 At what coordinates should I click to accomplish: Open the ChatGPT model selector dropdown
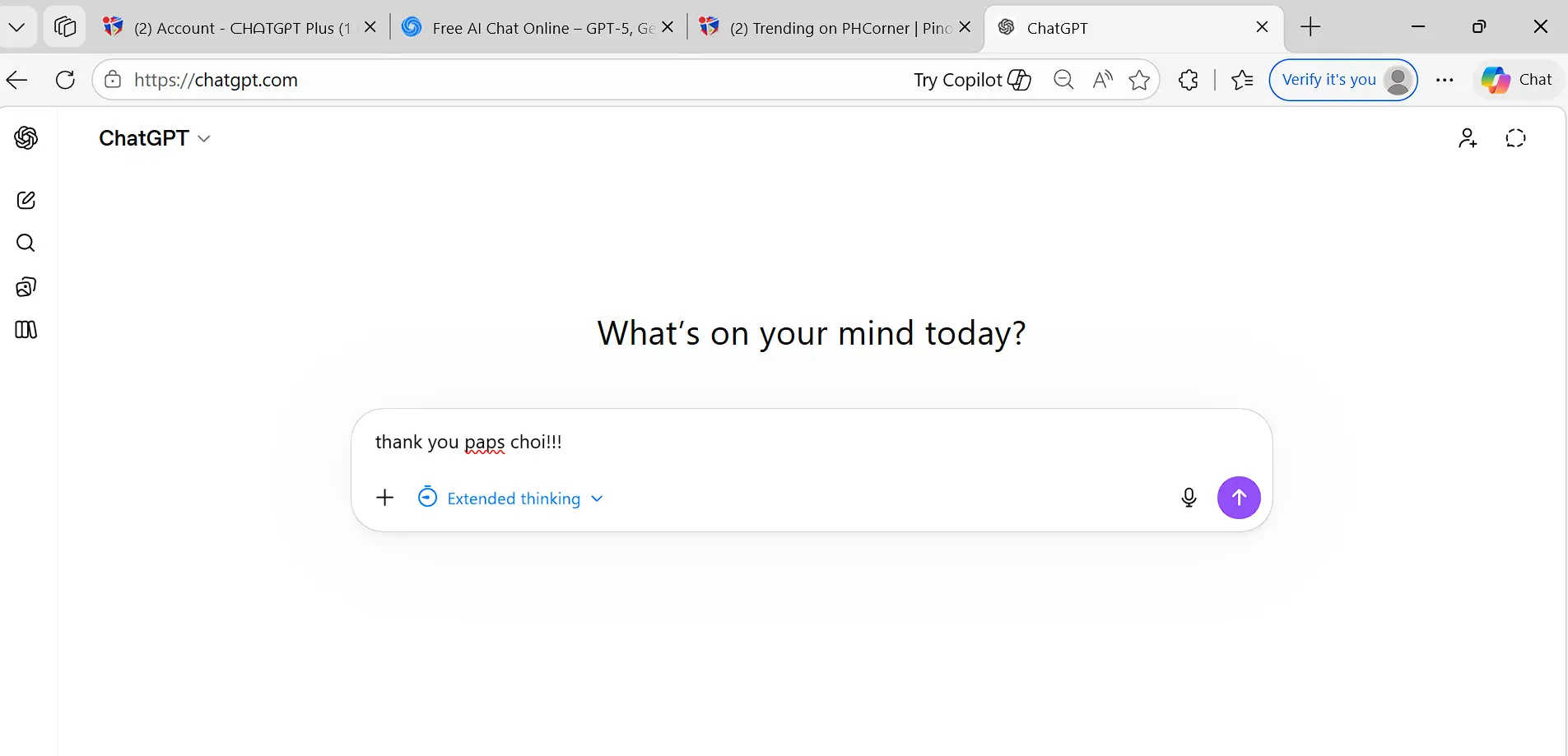155,138
